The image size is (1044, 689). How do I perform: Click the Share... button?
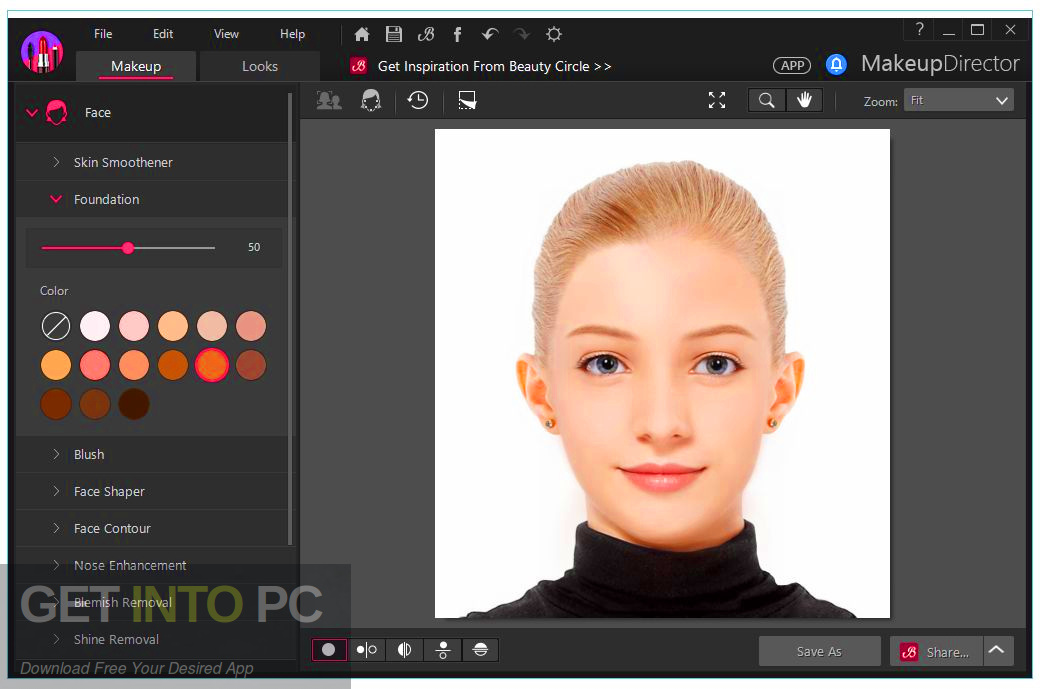(935, 652)
